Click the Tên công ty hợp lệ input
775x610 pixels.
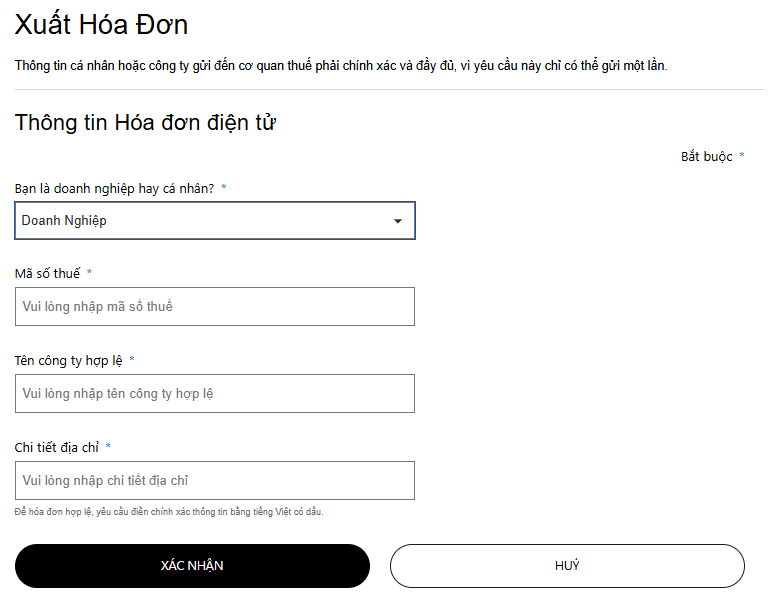click(x=214, y=394)
